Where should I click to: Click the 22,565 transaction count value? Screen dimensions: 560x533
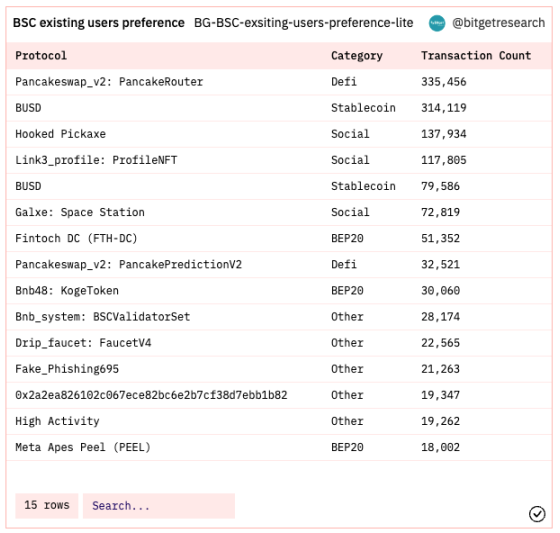coord(440,343)
